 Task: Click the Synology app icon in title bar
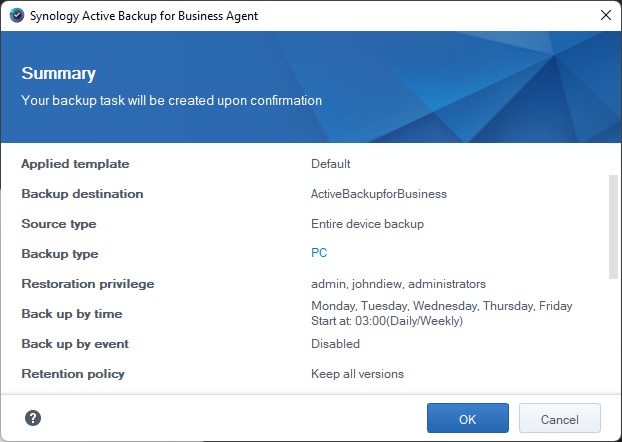click(x=15, y=15)
